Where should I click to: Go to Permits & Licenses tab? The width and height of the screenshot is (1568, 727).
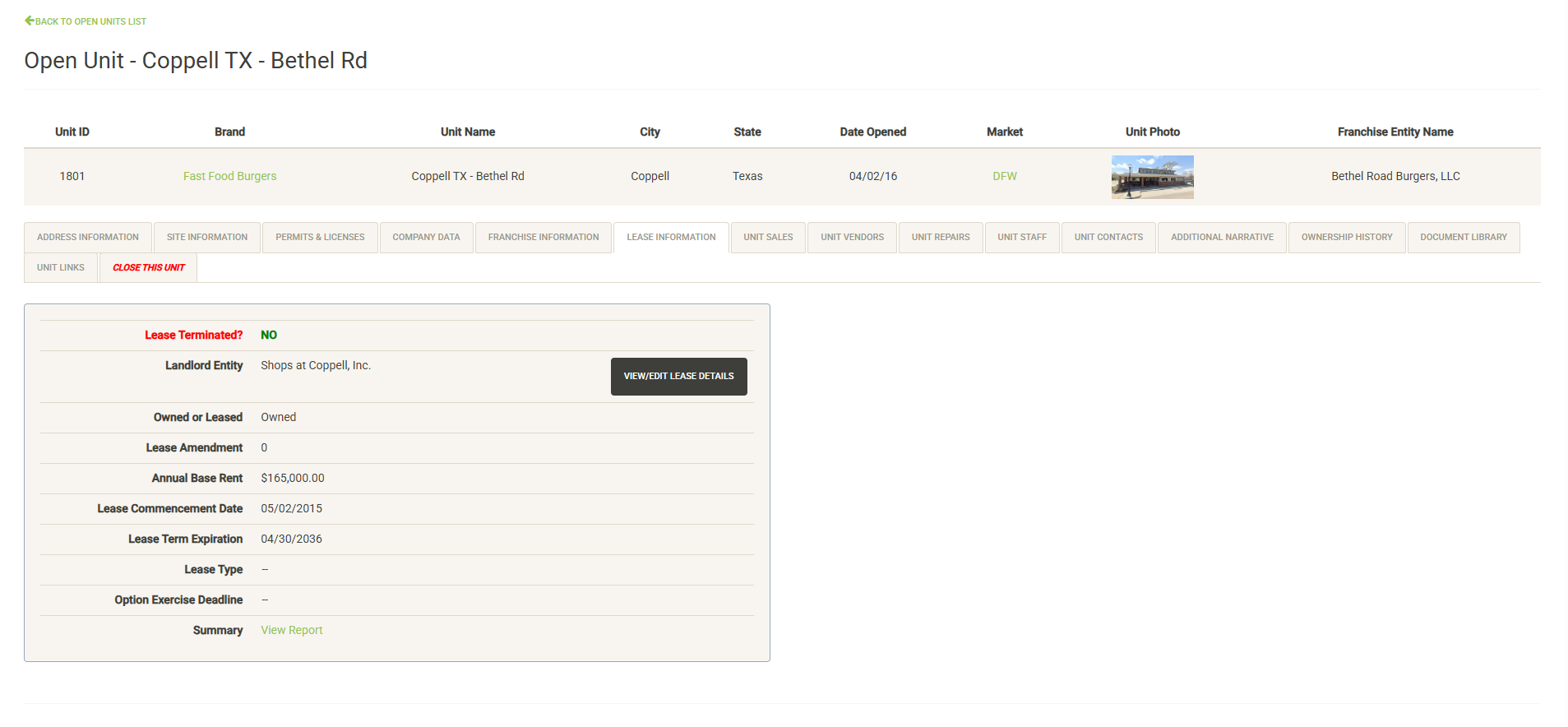point(320,237)
